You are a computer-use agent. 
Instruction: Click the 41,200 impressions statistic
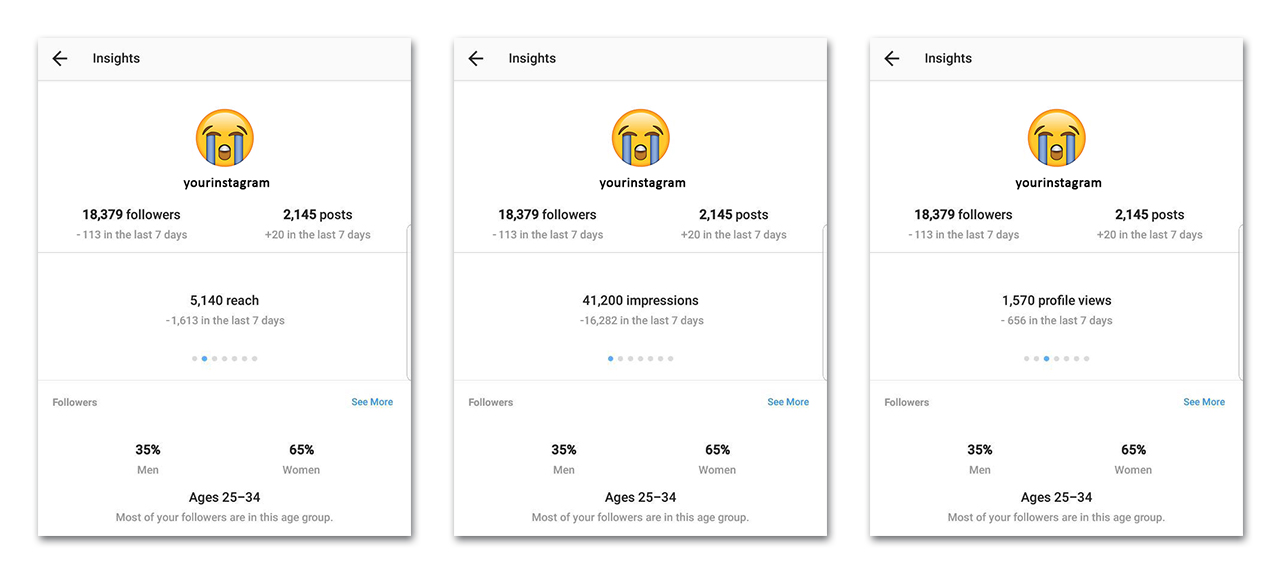[641, 300]
